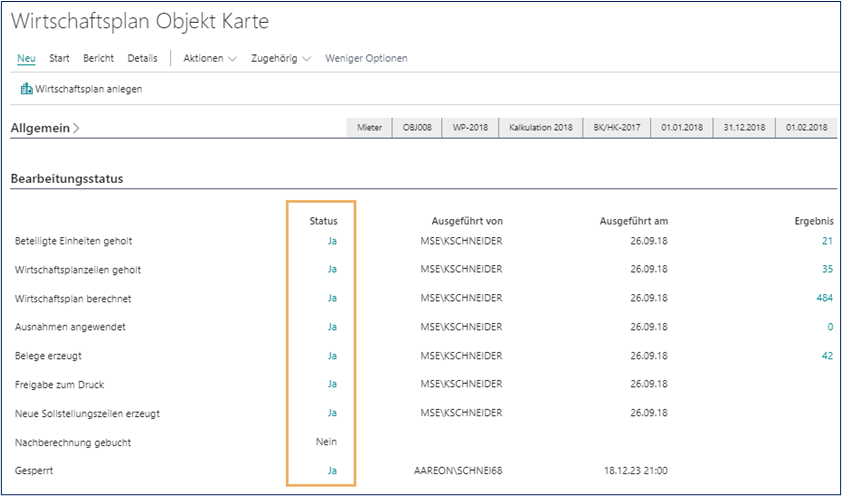
Task: Click Ja status for Beteiligte Einheiten geholt
Action: pos(332,241)
